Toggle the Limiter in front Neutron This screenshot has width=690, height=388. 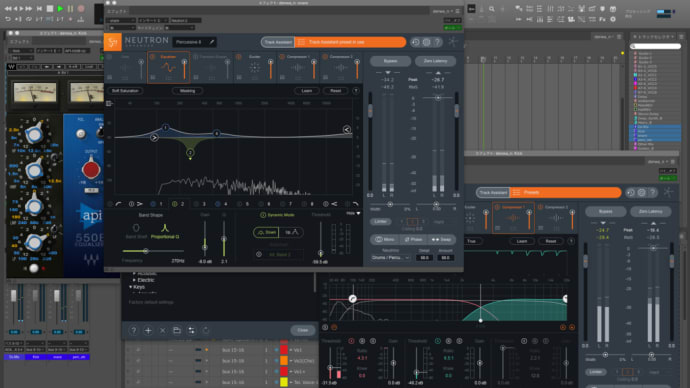tap(380, 222)
